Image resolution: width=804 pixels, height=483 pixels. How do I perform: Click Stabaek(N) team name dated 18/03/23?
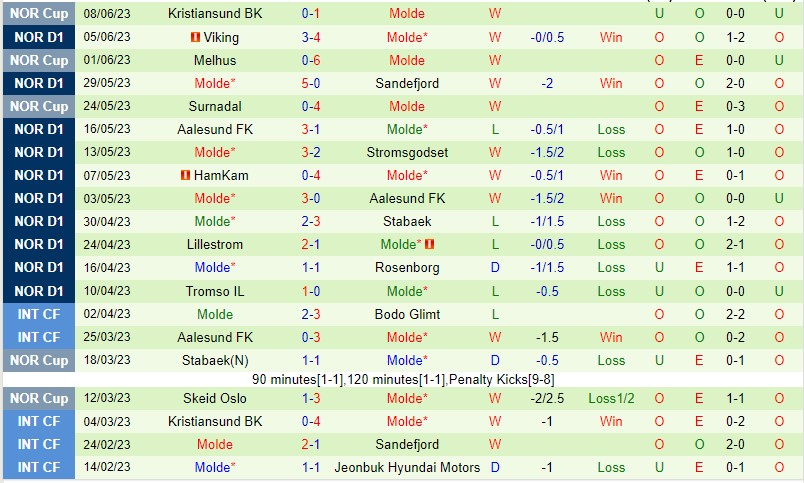(x=215, y=360)
